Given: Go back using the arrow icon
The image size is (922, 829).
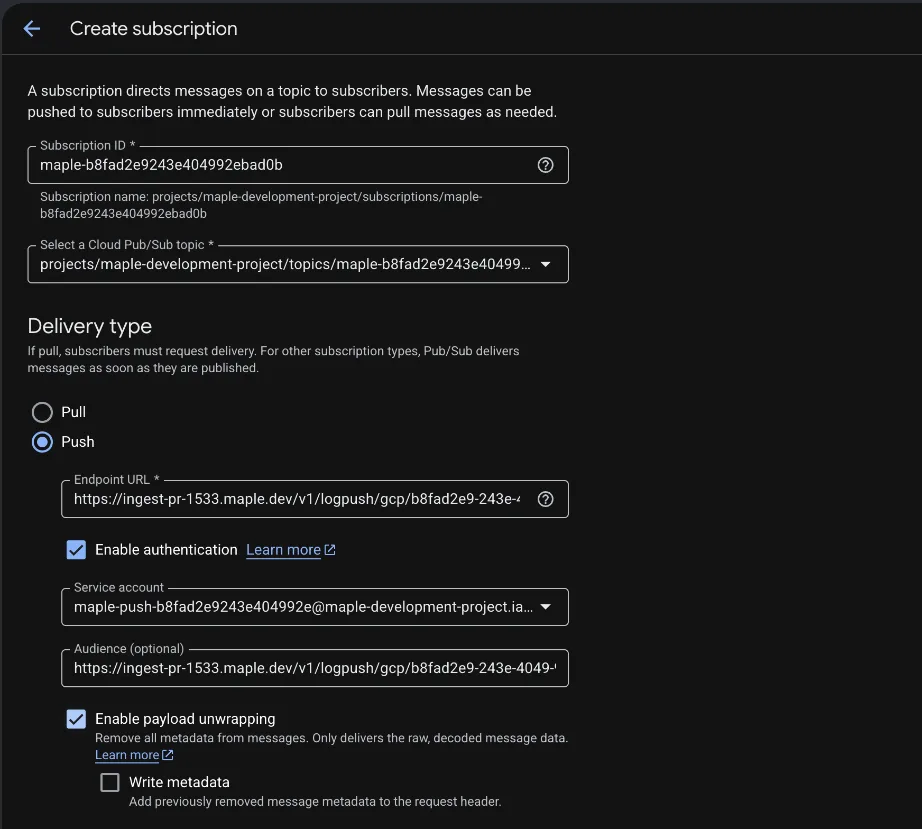Looking at the screenshot, I should (32, 28).
